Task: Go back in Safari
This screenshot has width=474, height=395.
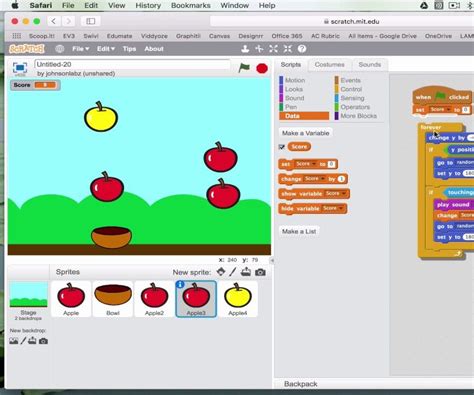Action: pyautogui.click(x=54, y=21)
